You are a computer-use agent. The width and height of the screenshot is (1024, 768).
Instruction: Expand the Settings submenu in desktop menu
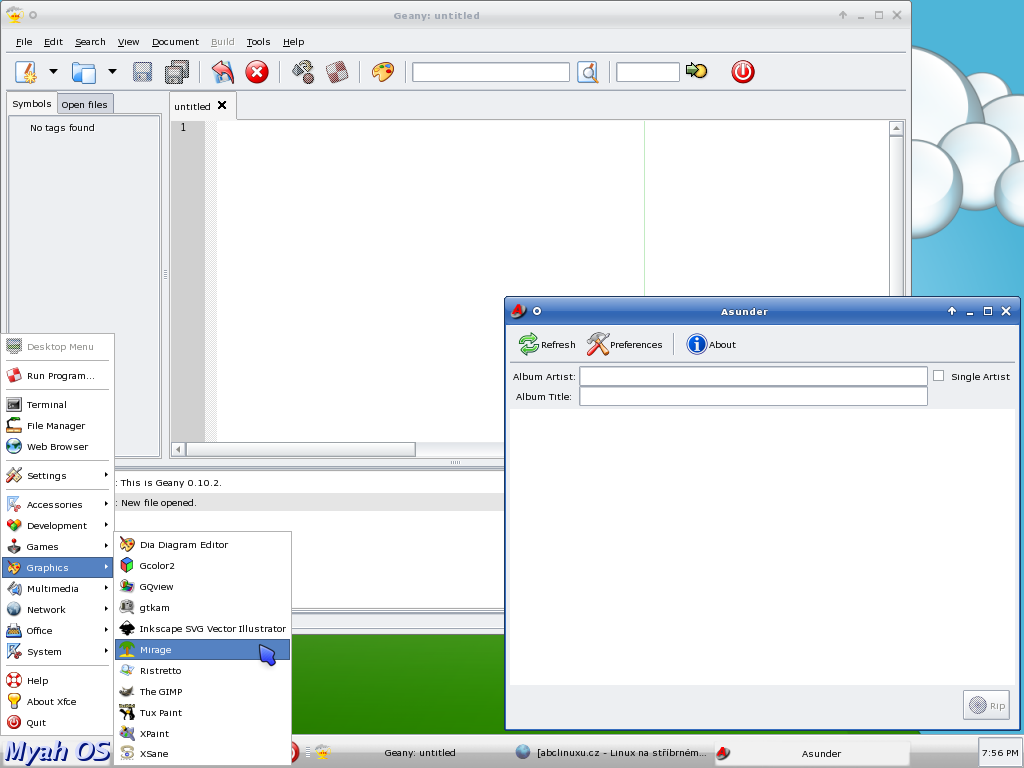(57, 475)
